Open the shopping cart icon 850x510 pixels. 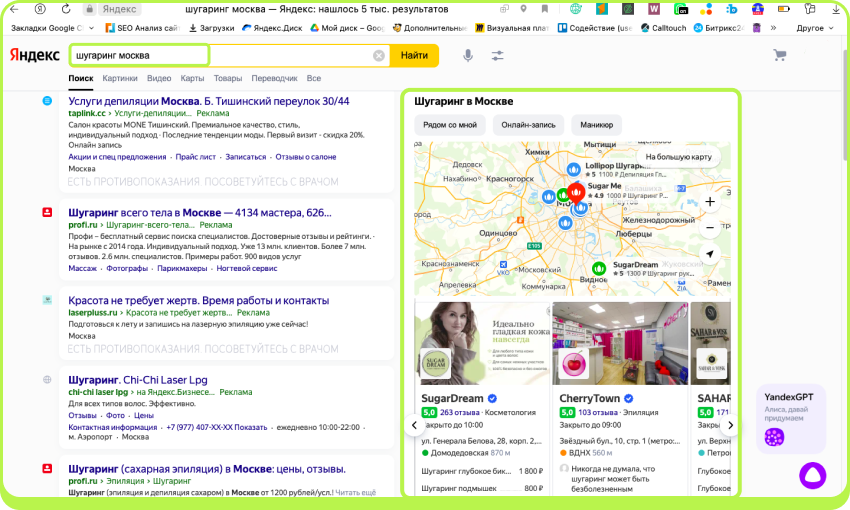(780, 55)
